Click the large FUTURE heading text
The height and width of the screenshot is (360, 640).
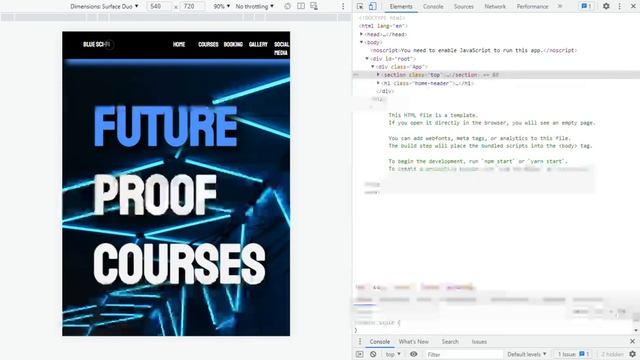[166, 126]
